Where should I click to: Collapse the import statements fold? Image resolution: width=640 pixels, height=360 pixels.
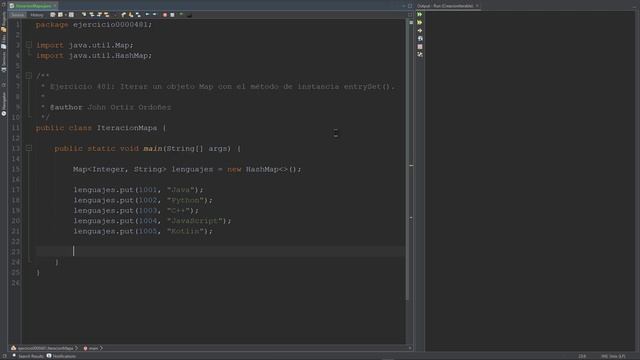point(29,45)
